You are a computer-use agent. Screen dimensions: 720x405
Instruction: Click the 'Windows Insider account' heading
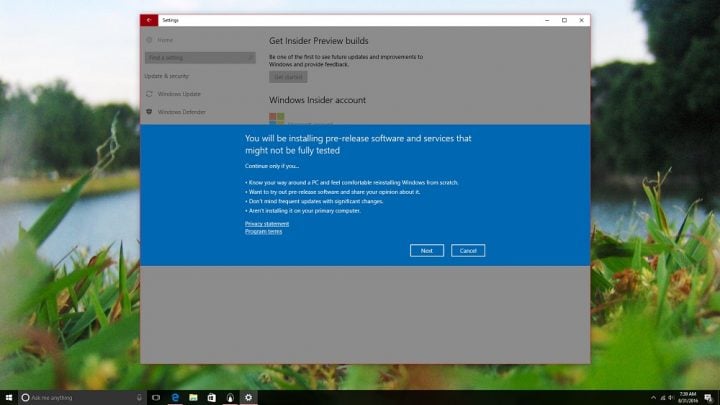[317, 100]
